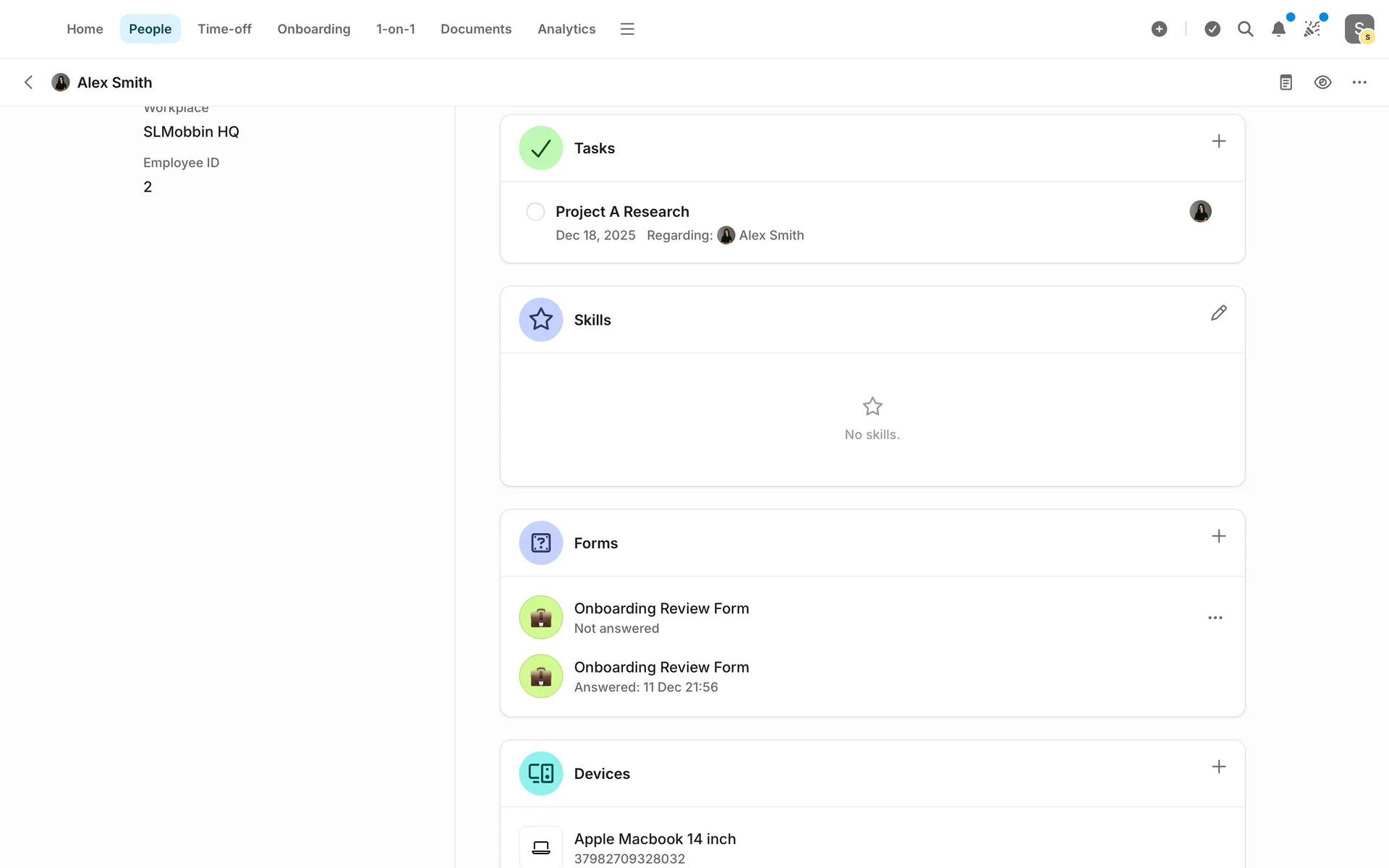Screen dimensions: 1389x868
Task: Add a new form with plus icon
Action: 1218,536
